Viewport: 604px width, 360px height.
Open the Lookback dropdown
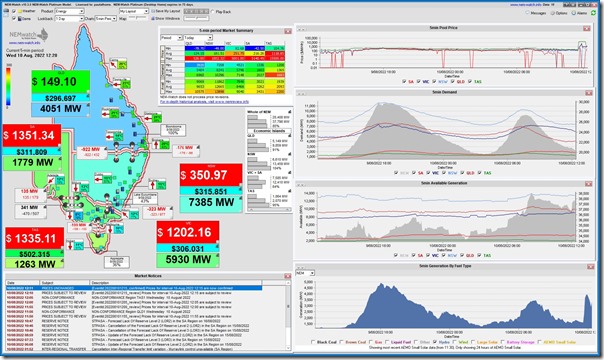[x=69, y=18]
